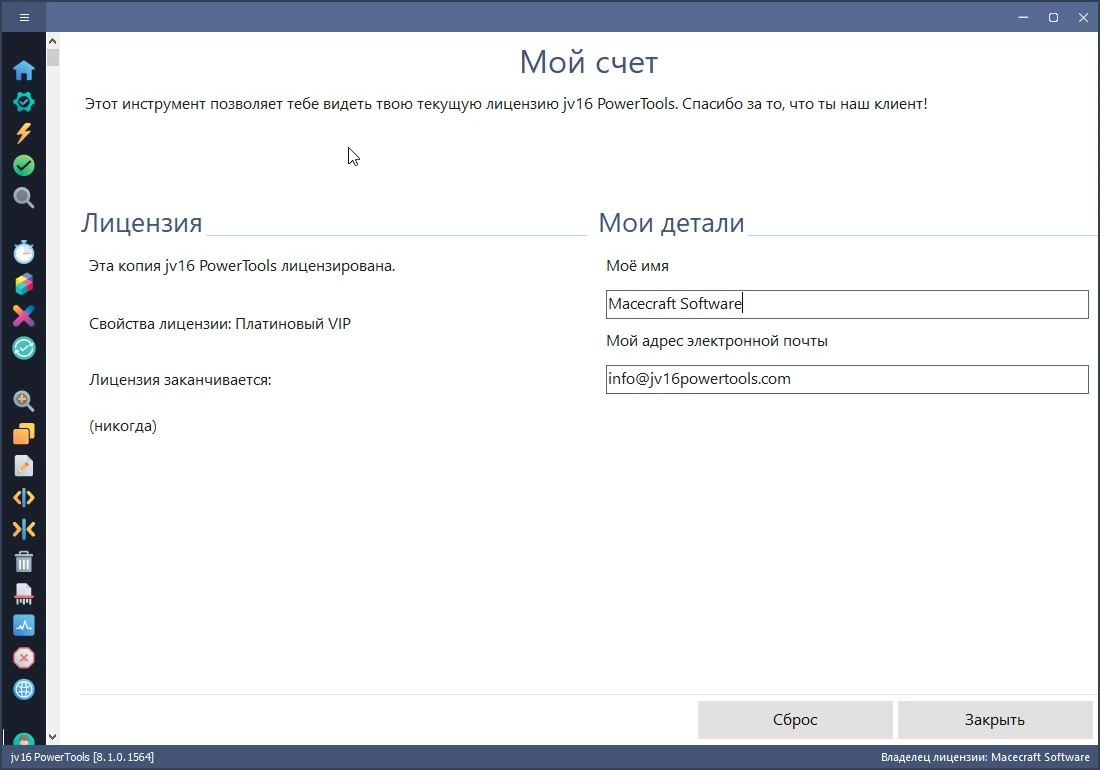
Task: Click the Моё имя label
Action: click(x=637, y=266)
